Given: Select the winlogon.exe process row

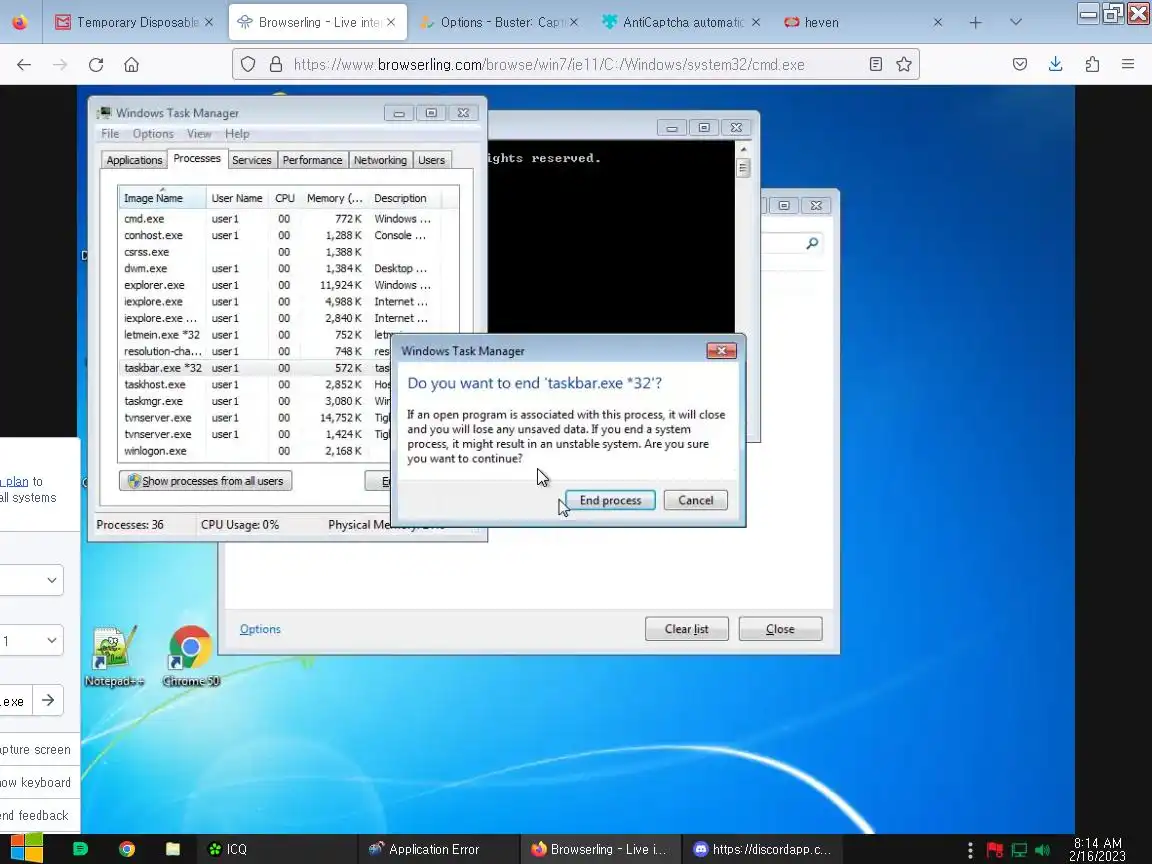Looking at the screenshot, I should [255, 451].
